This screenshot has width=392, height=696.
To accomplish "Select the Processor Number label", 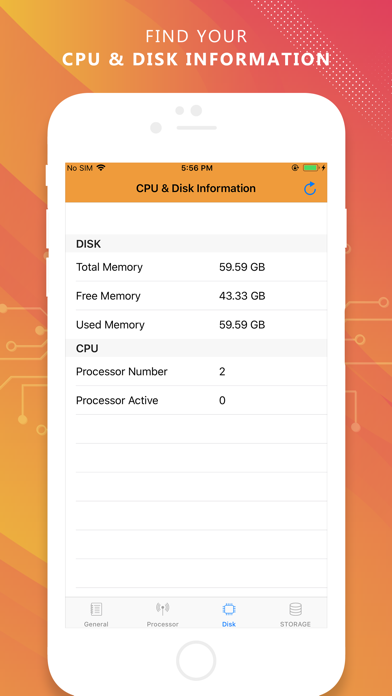I will [122, 372].
